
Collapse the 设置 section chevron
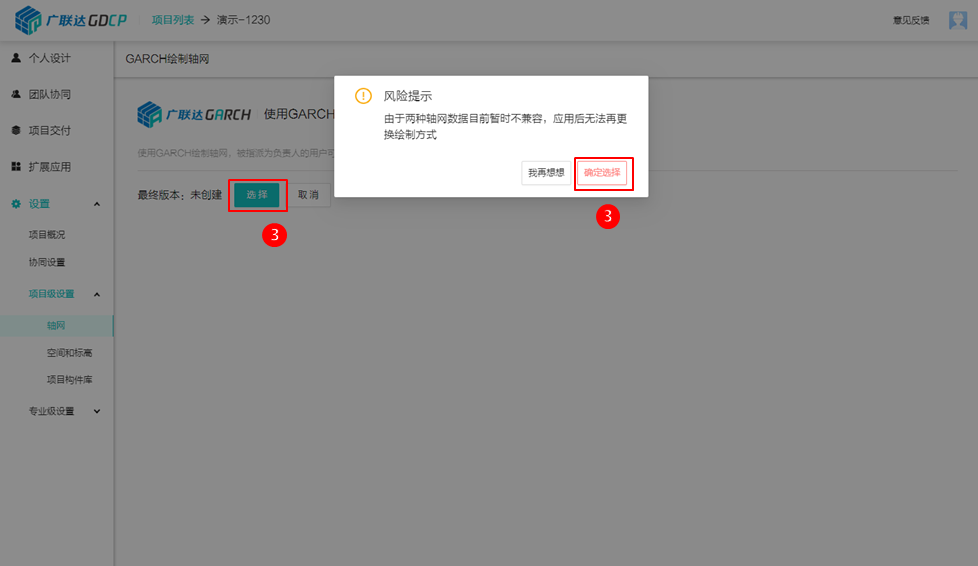(97, 204)
